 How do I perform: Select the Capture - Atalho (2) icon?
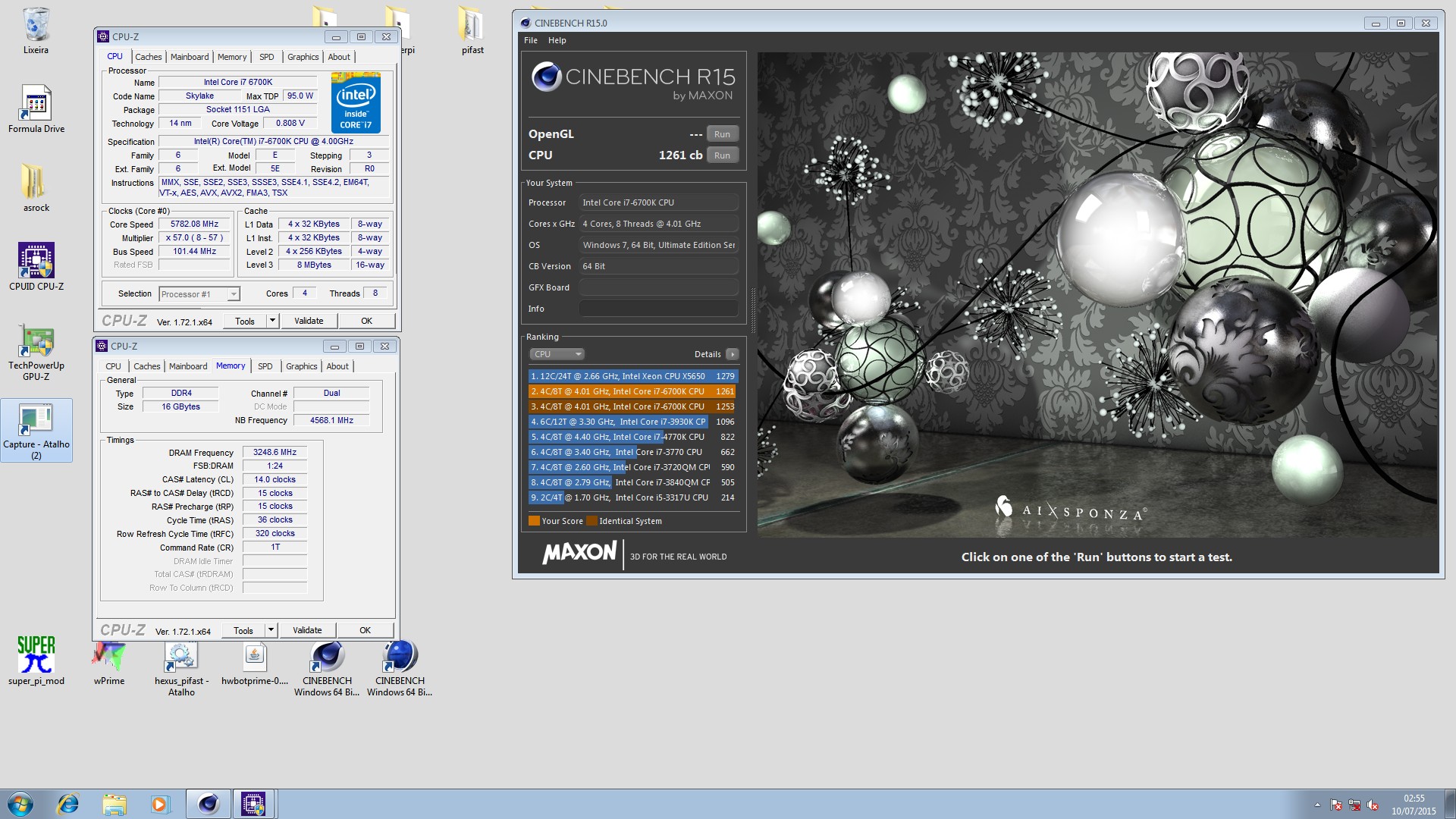point(36,431)
